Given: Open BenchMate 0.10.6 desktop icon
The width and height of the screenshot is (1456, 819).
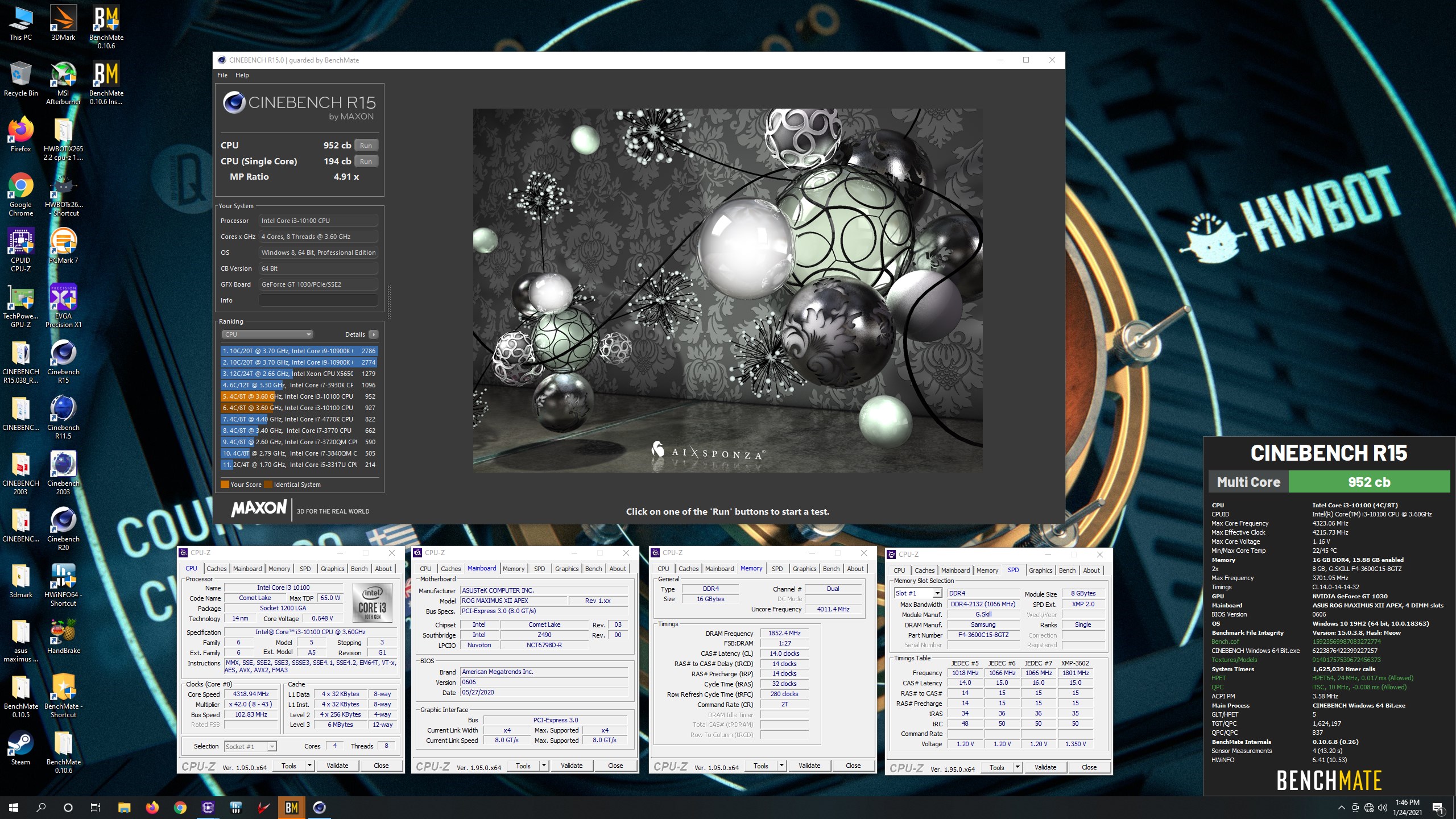Looking at the screenshot, I should [x=106, y=27].
